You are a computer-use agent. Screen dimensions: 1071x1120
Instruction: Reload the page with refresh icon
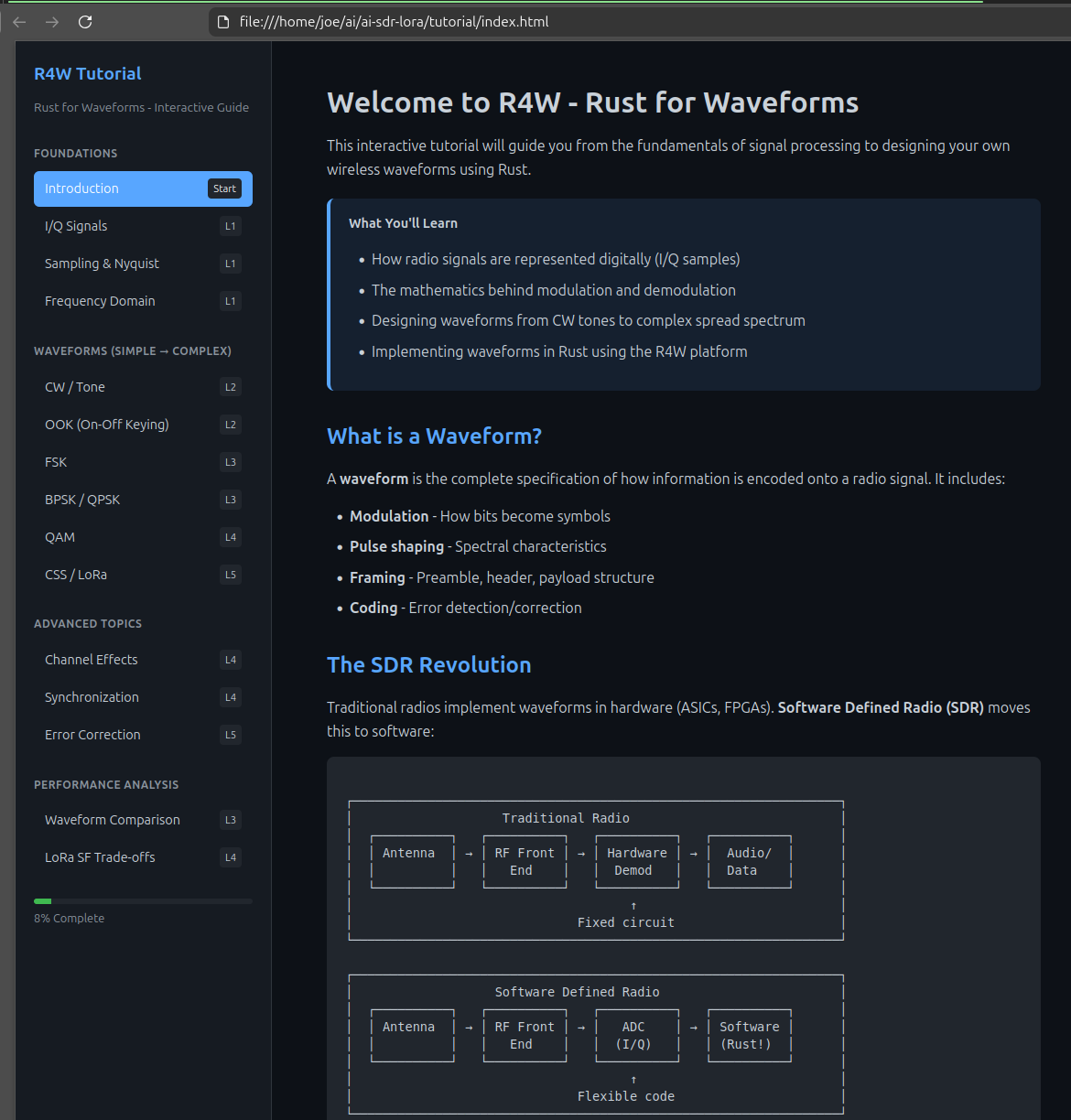(85, 22)
